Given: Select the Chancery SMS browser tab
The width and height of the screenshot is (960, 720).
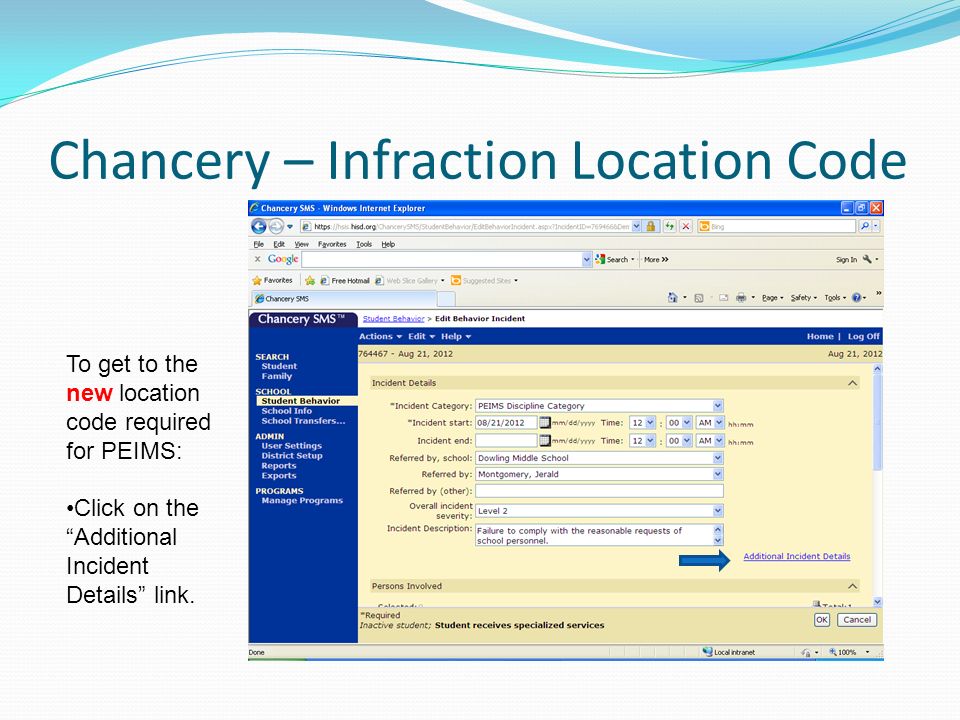Looking at the screenshot, I should click(x=344, y=299).
